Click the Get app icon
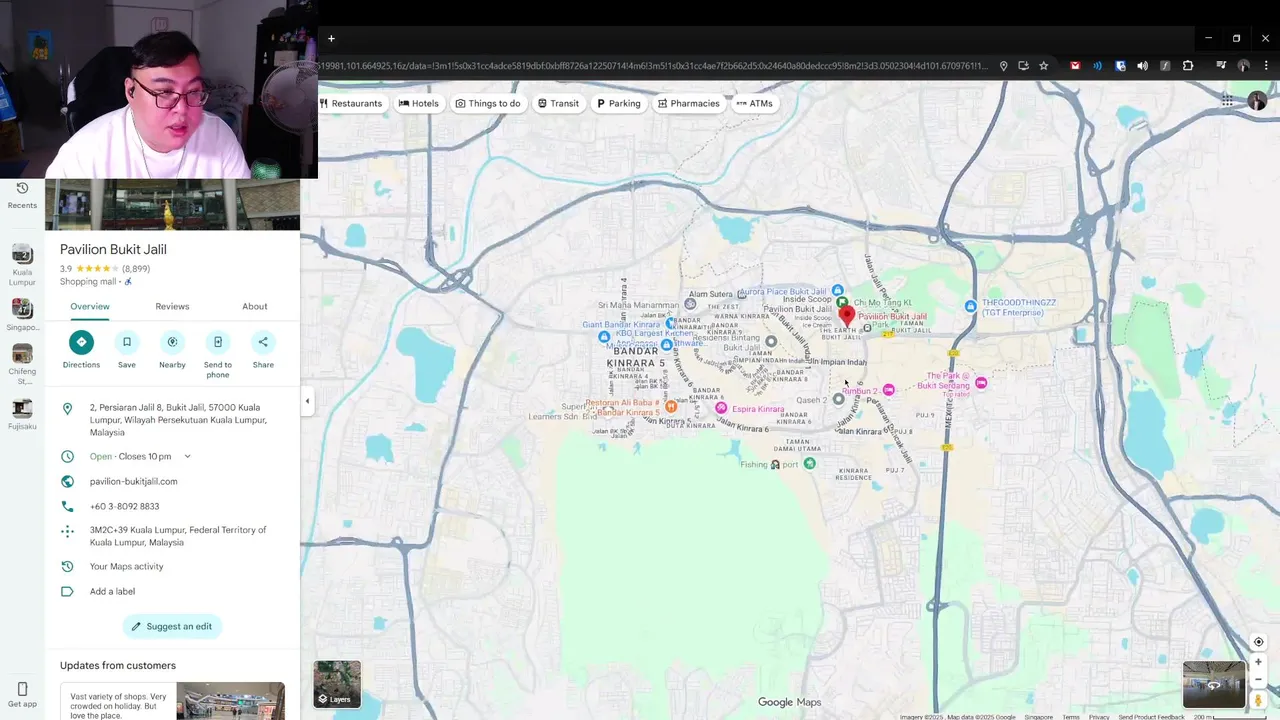Image resolution: width=1280 pixels, height=720 pixels. (x=22, y=689)
